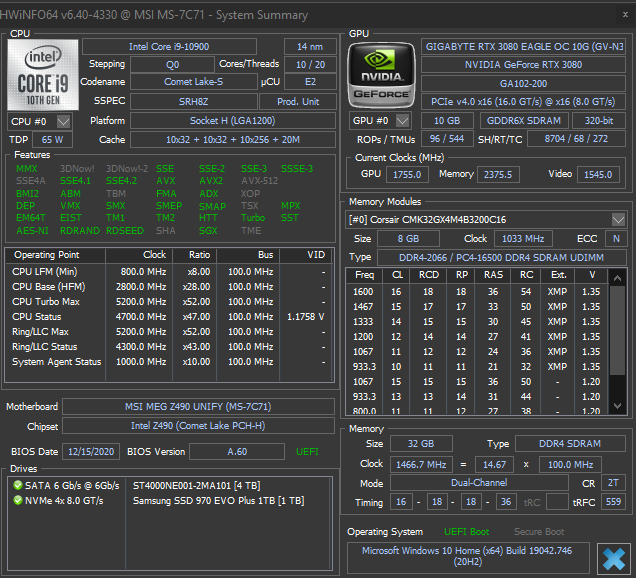Screen dimensions: 636x578
Task: Click the GA102-200 chip field
Action: (x=523, y=84)
